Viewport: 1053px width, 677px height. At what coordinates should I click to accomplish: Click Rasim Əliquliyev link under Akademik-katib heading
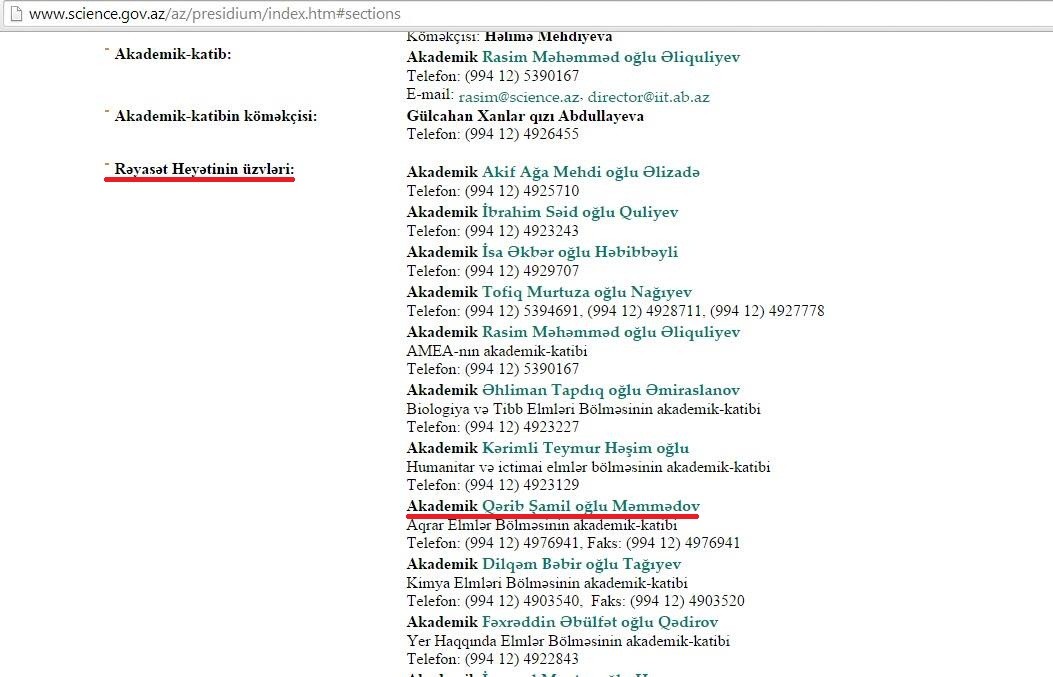(x=611, y=57)
